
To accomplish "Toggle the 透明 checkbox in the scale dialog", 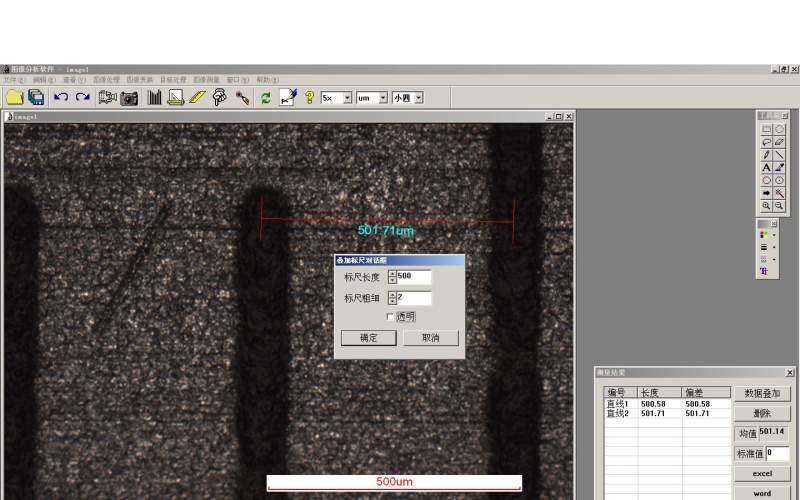I will (x=390, y=317).
